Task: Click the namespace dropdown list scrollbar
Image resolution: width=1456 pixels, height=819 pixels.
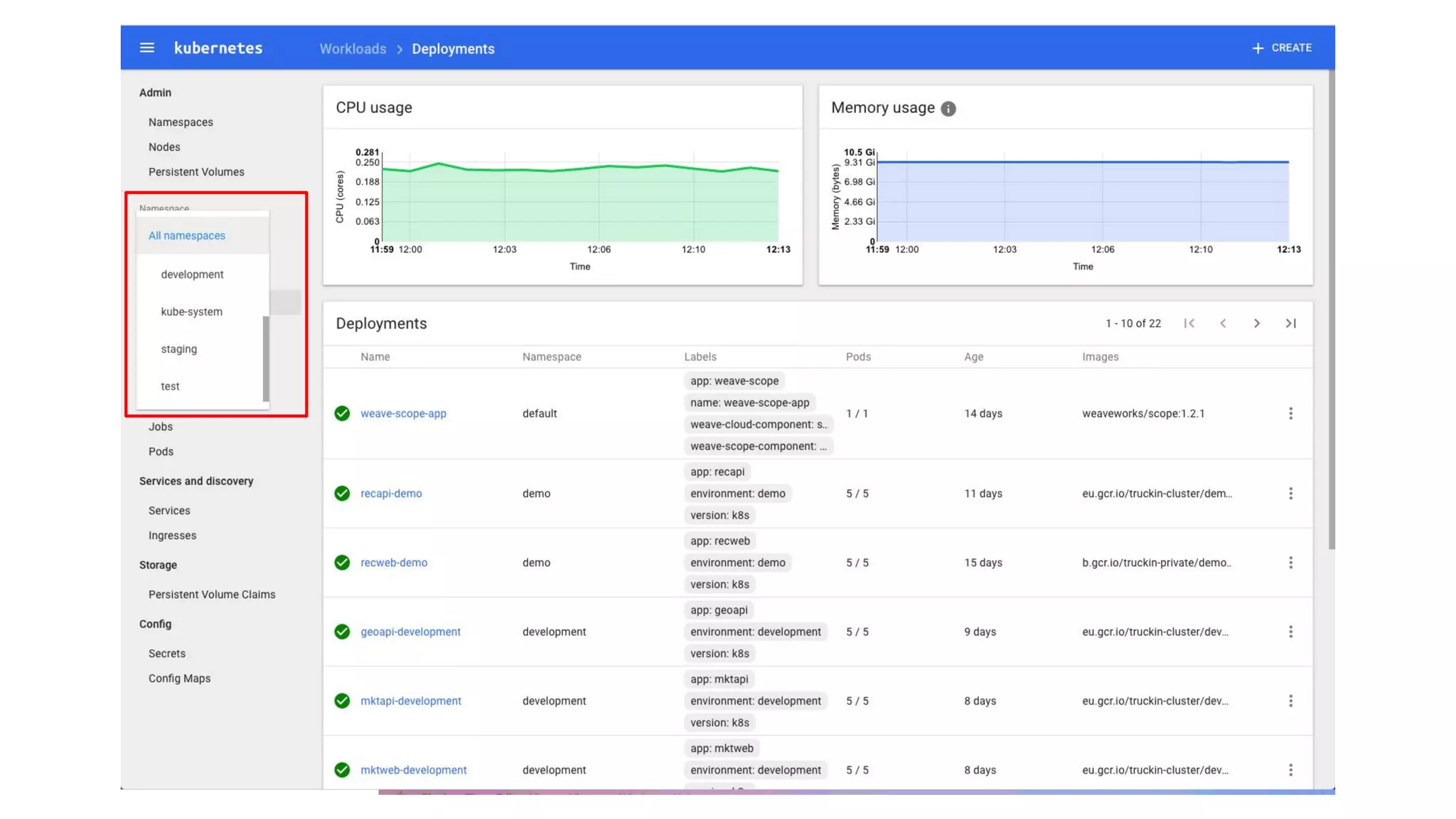Action: pos(266,358)
